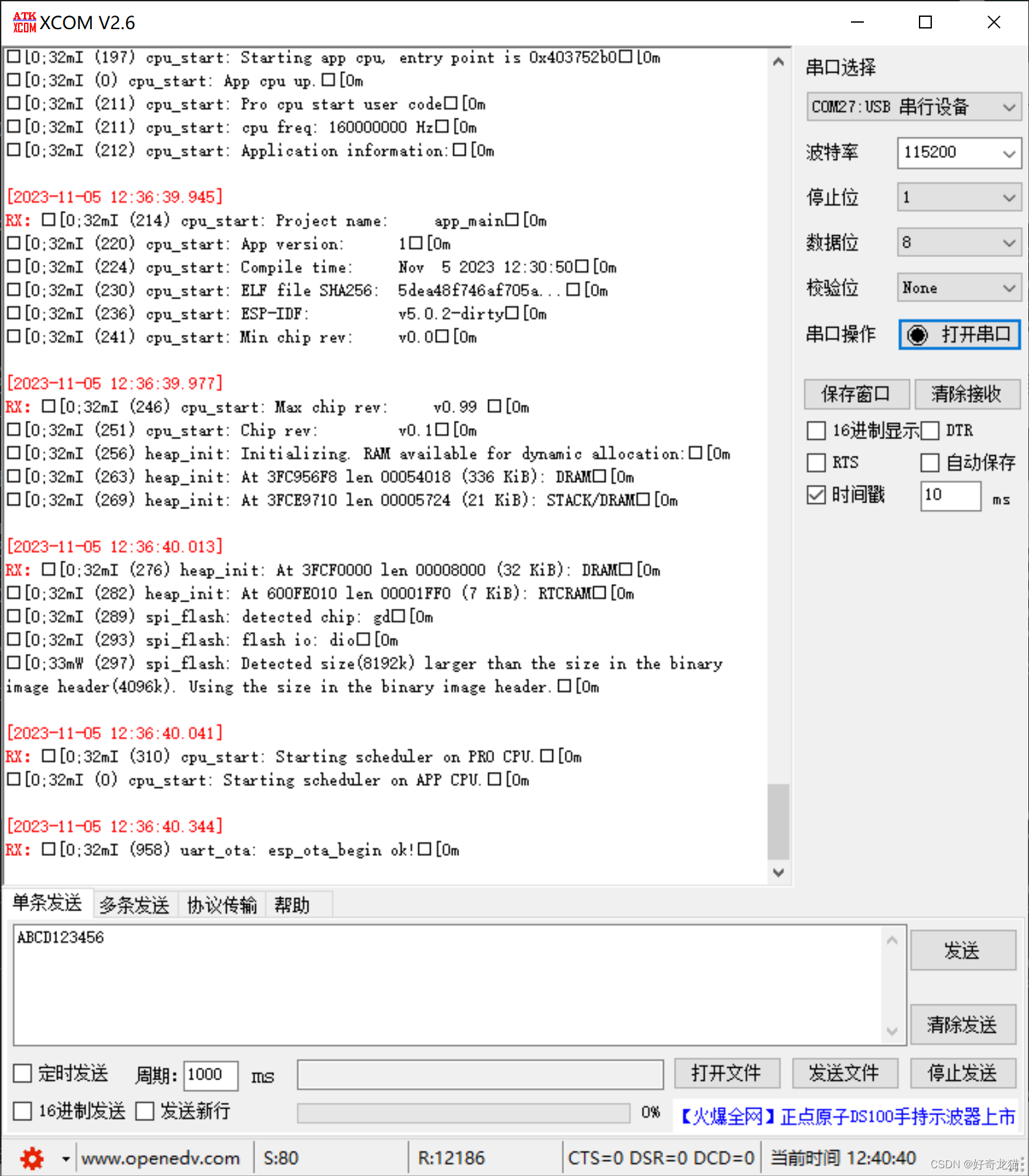Screen dimensions: 1029x1176
Task: Click the ATK XCOM application logo icon
Action: [x=25, y=23]
